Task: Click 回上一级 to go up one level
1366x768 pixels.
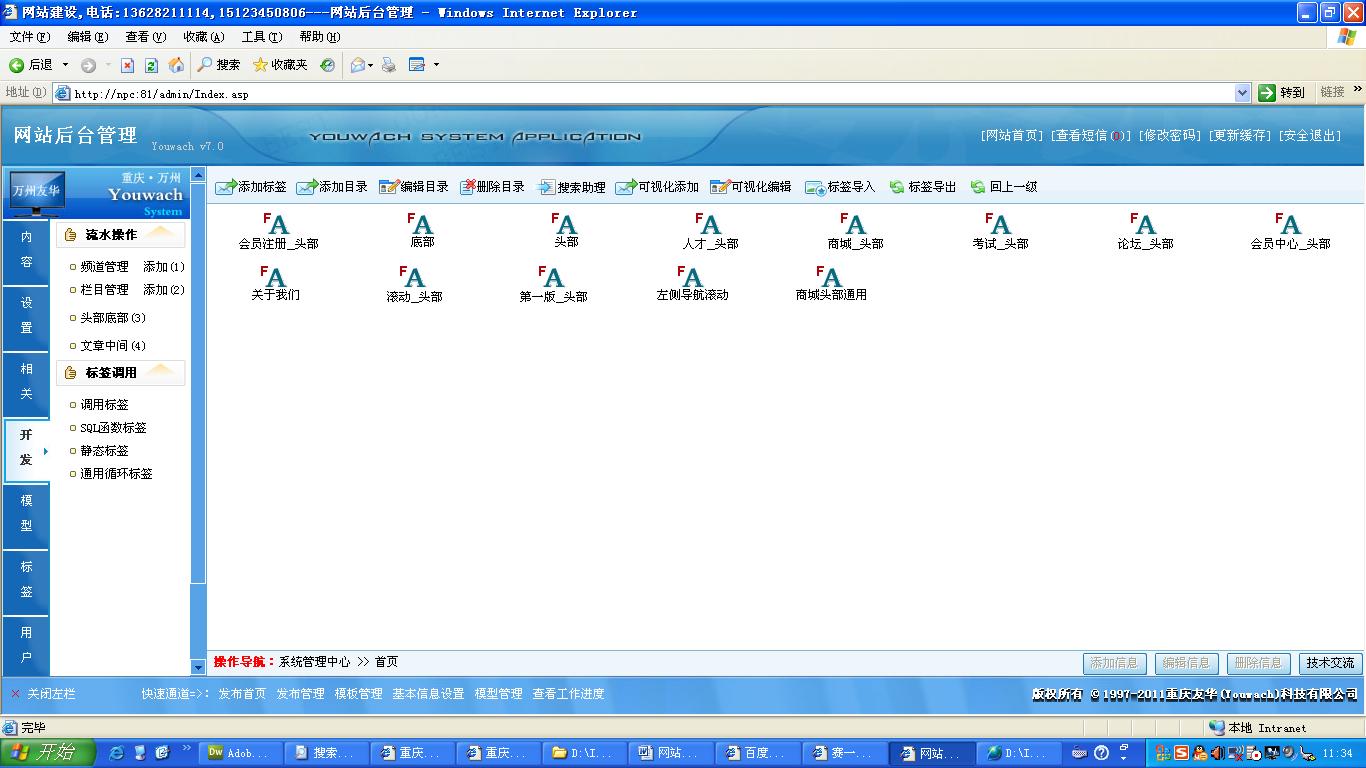Action: (1004, 187)
